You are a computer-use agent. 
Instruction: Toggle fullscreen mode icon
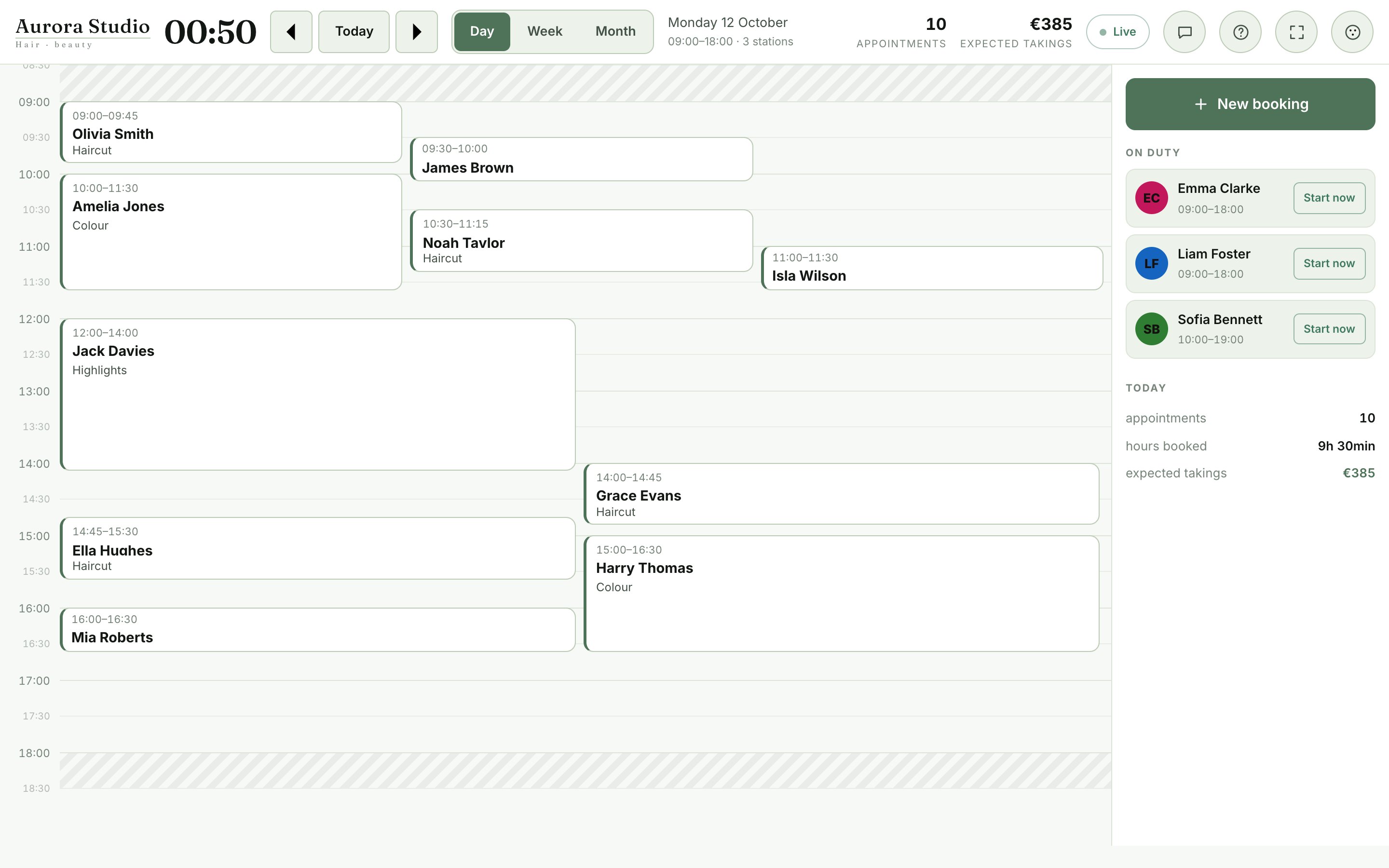[x=1296, y=32]
